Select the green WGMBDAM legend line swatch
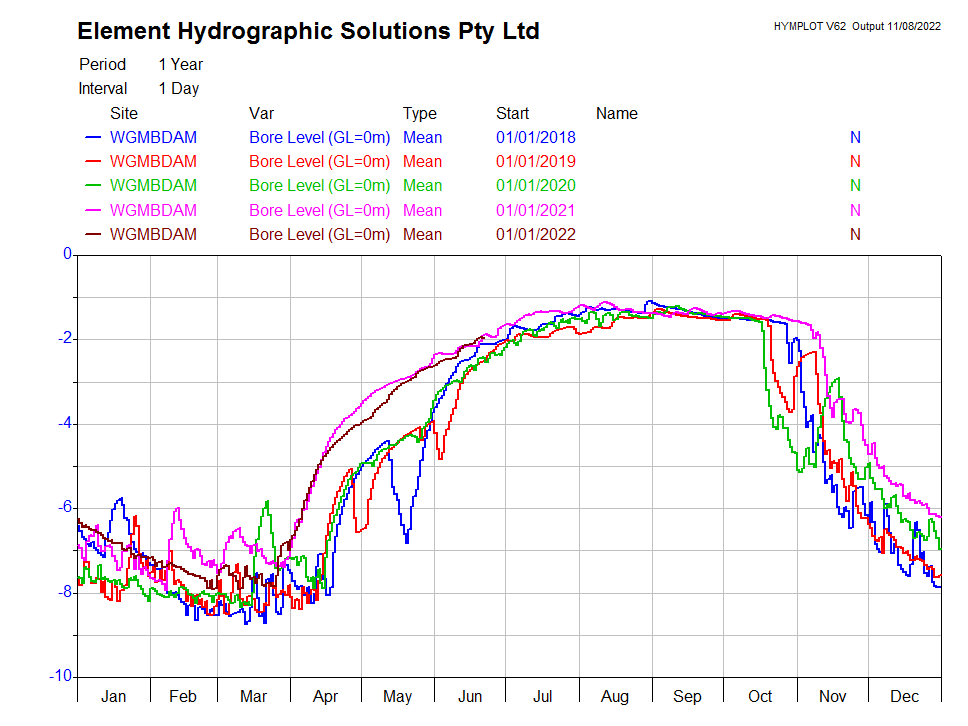The height and width of the screenshot is (726, 968). 93,186
